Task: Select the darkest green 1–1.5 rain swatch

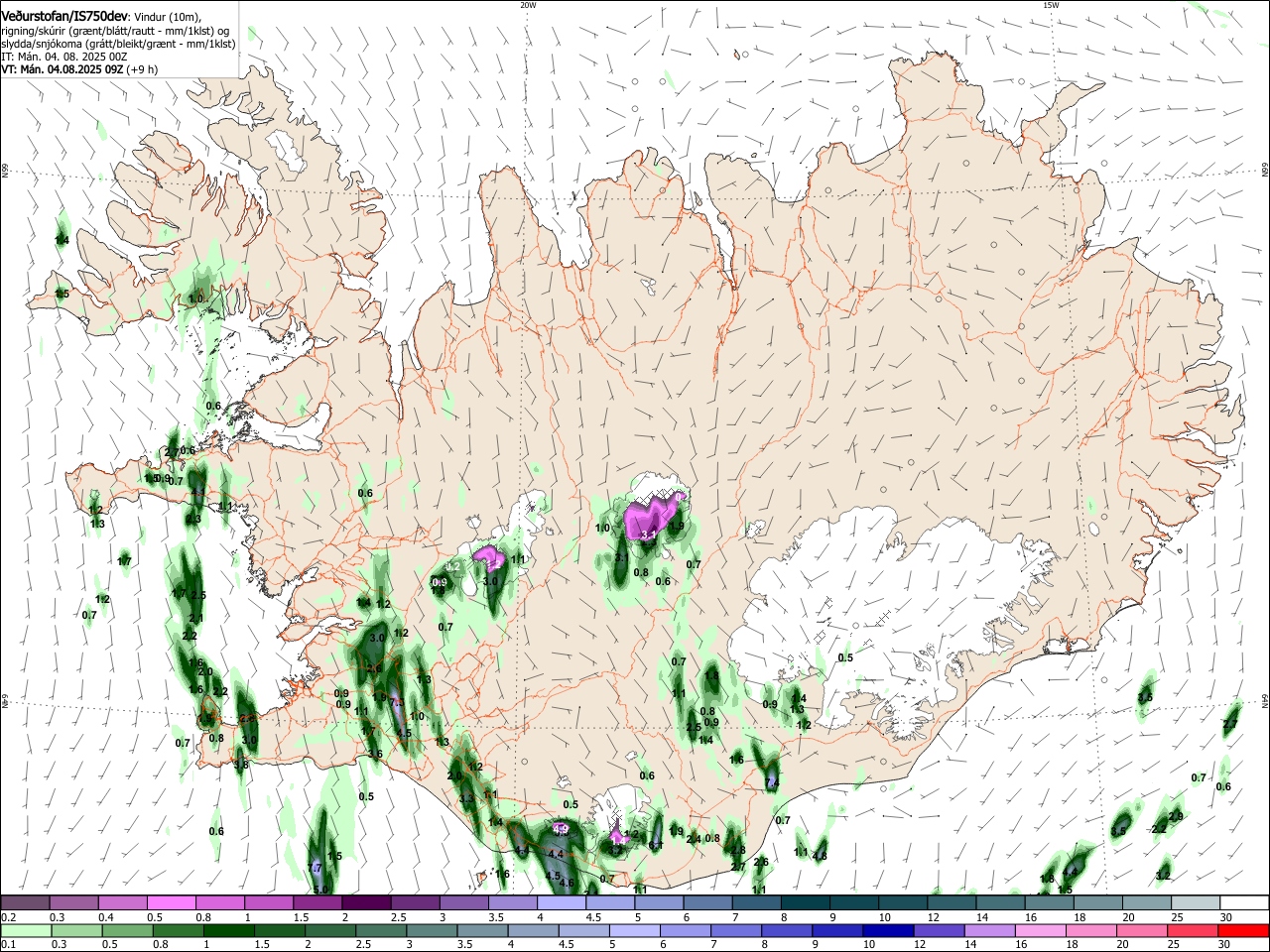Action: tap(228, 931)
